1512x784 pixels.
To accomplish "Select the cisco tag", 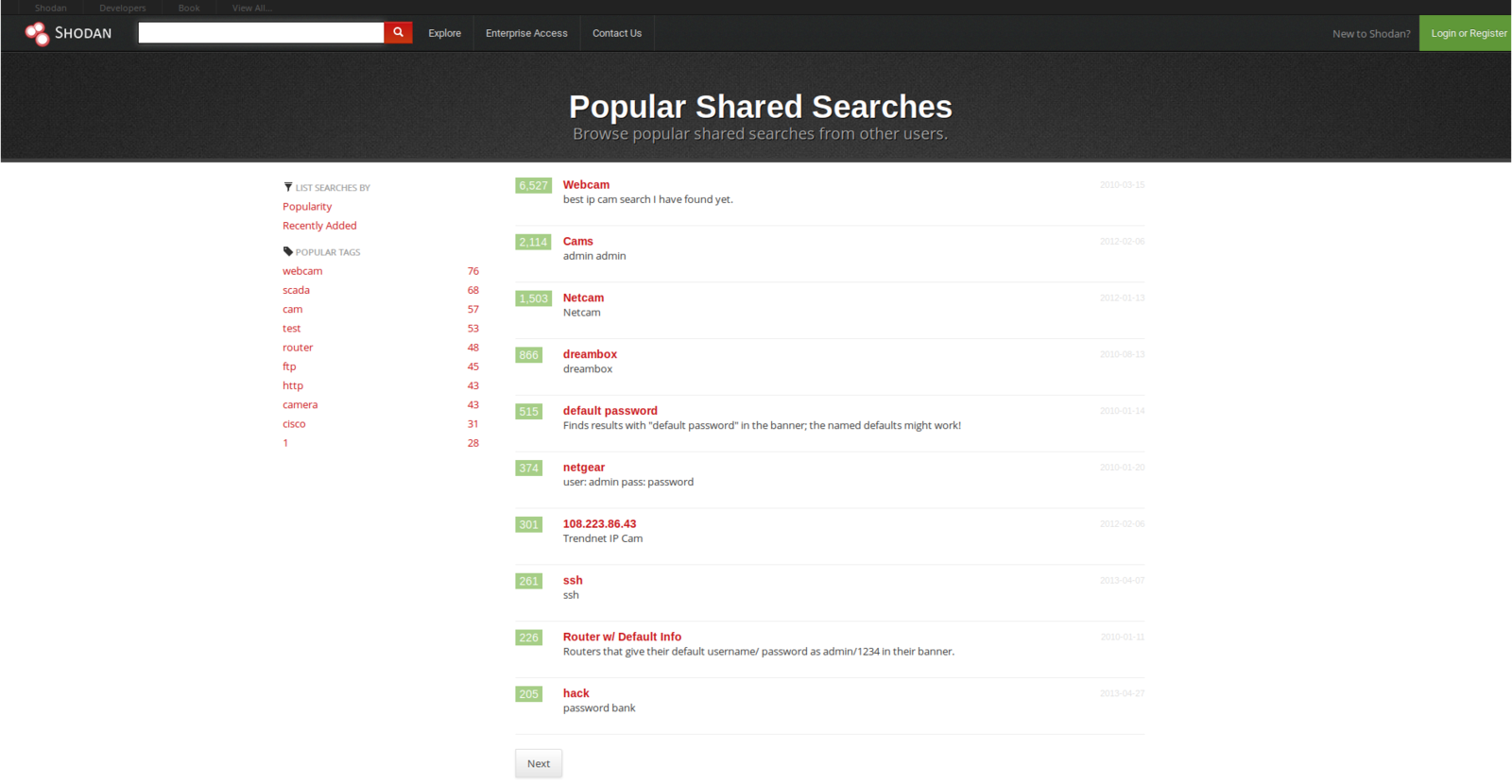I will pyautogui.click(x=294, y=424).
